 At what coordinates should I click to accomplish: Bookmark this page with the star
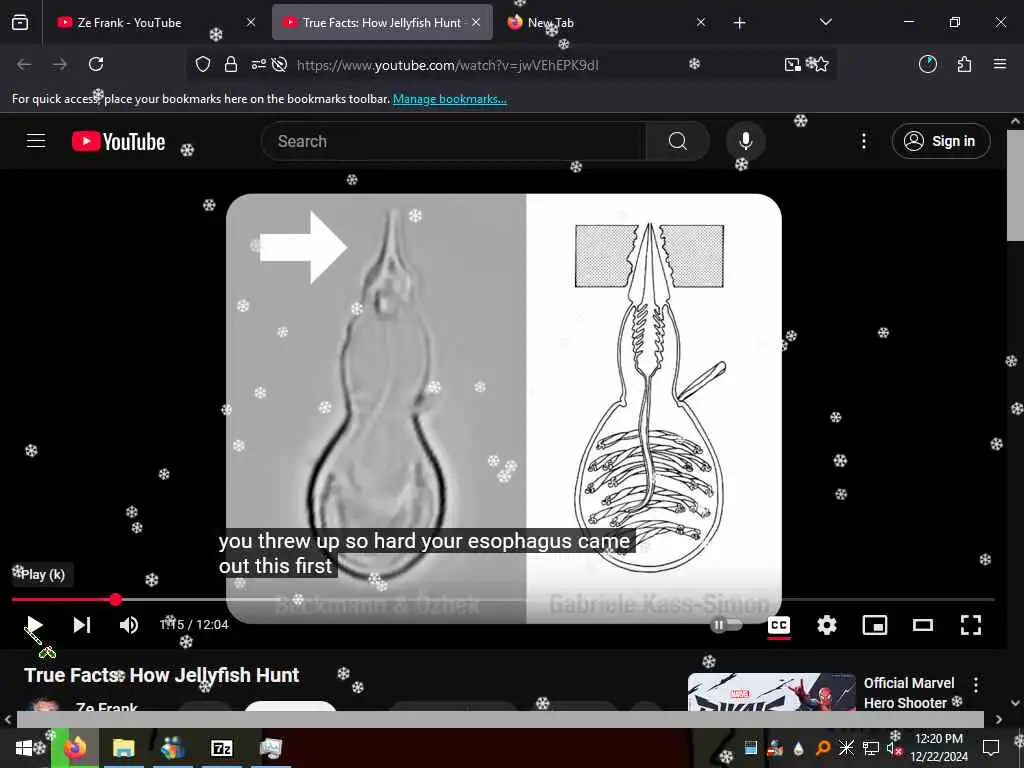(820, 64)
